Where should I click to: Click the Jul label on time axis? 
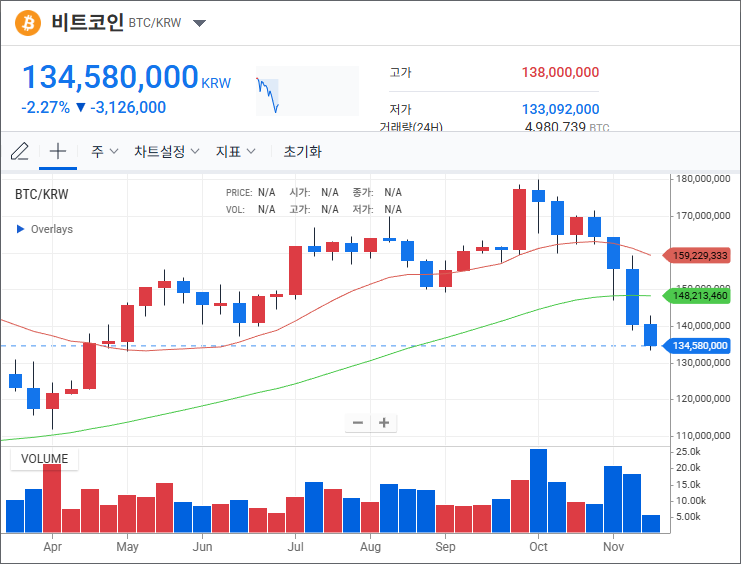pyautogui.click(x=295, y=547)
